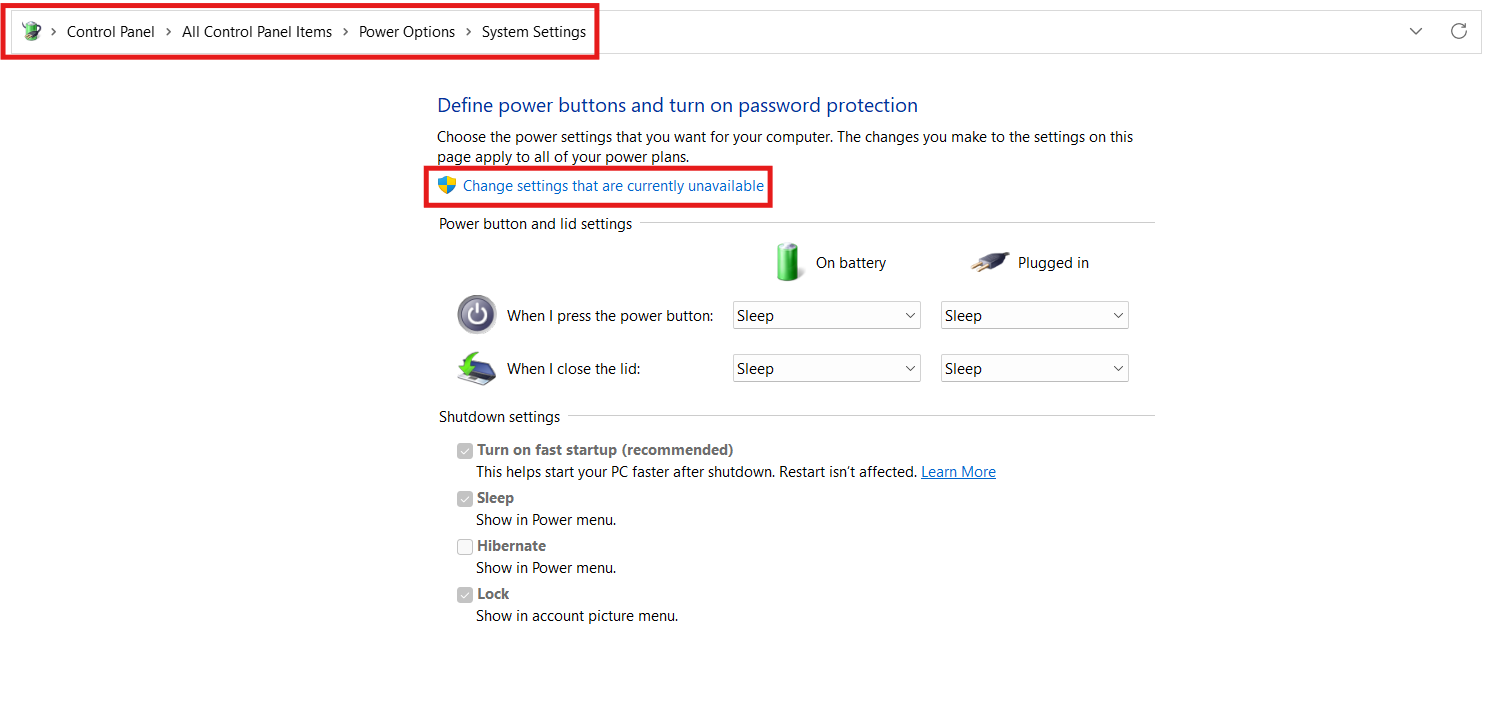Uncheck Turn on fast startup
The image size is (1486, 727).
(x=465, y=450)
